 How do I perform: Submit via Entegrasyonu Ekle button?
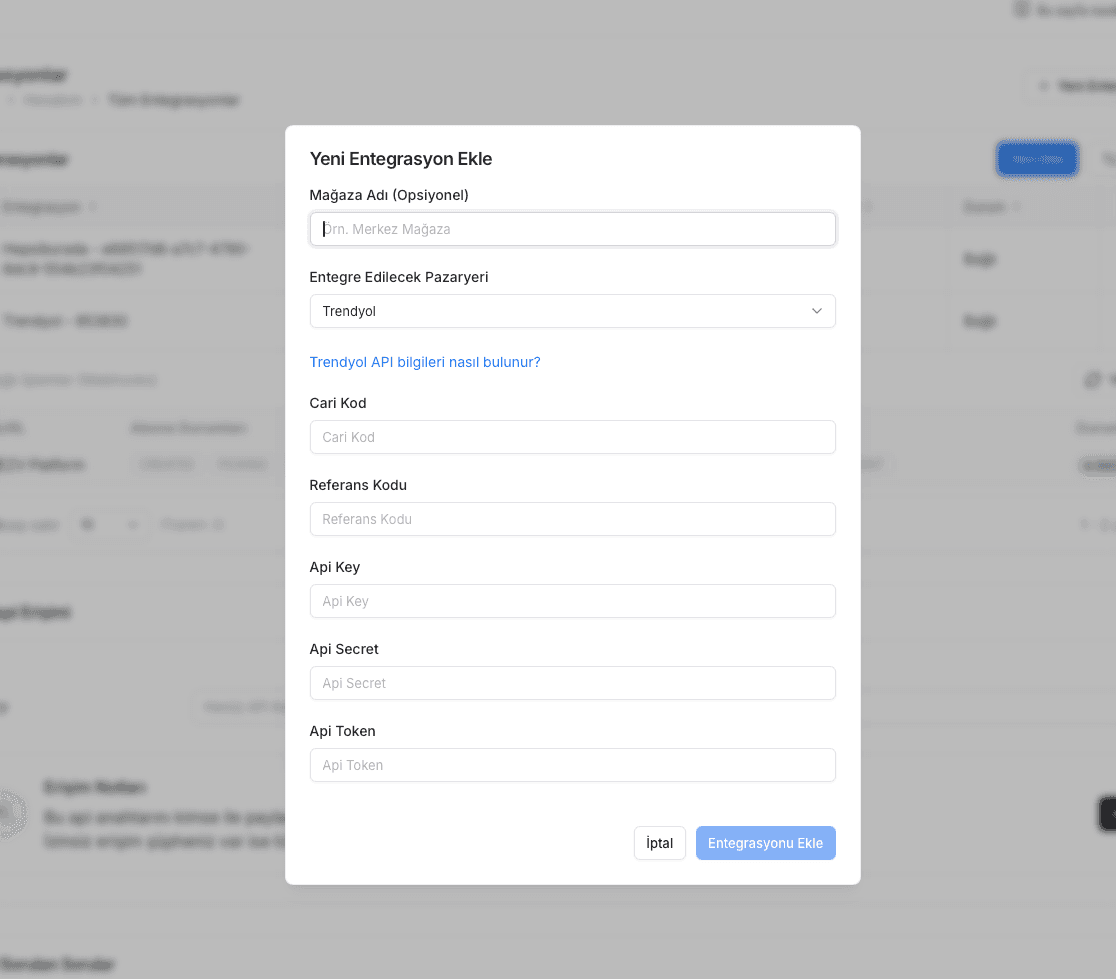click(765, 843)
